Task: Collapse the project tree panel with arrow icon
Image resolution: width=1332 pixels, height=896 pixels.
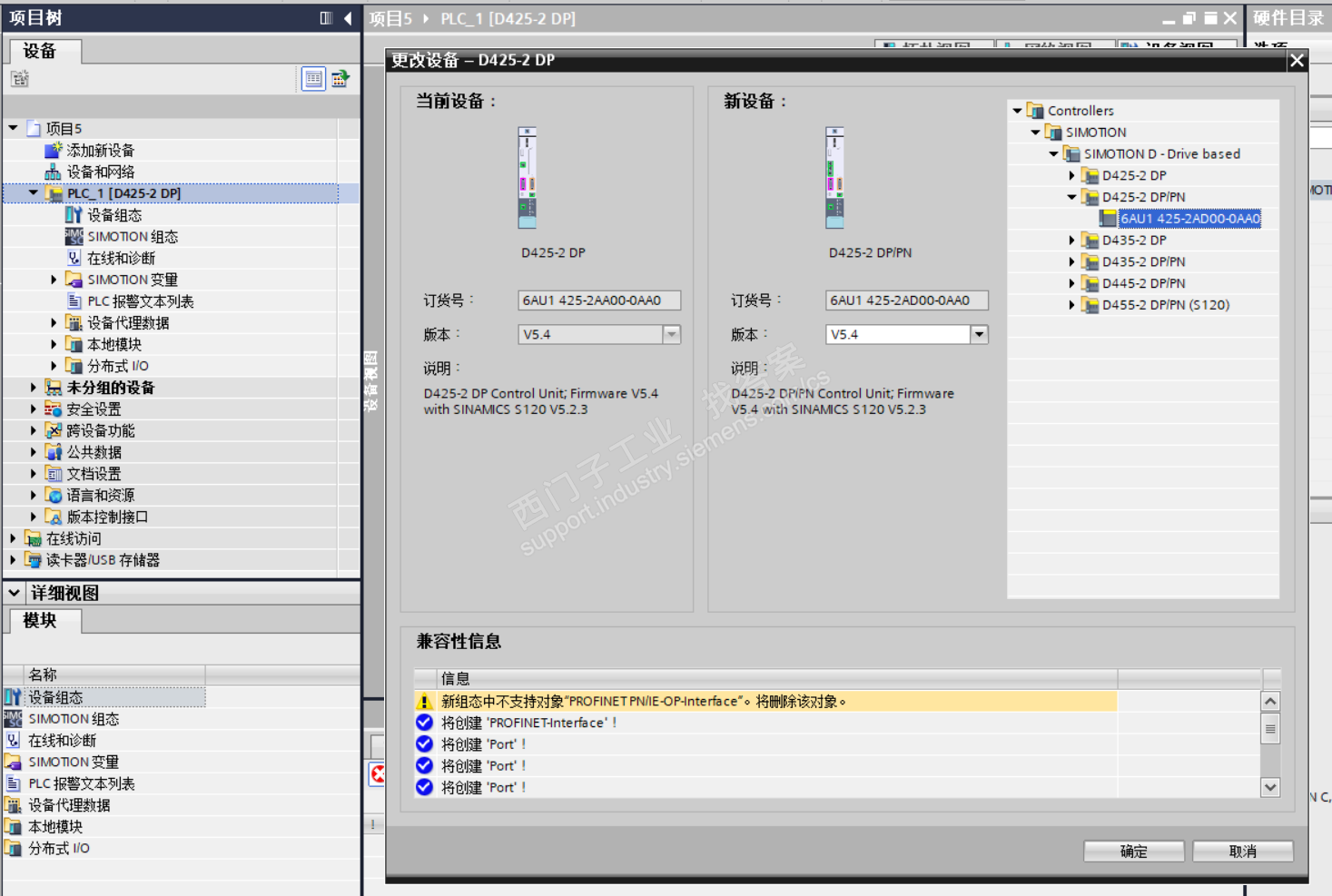Action: [348, 18]
